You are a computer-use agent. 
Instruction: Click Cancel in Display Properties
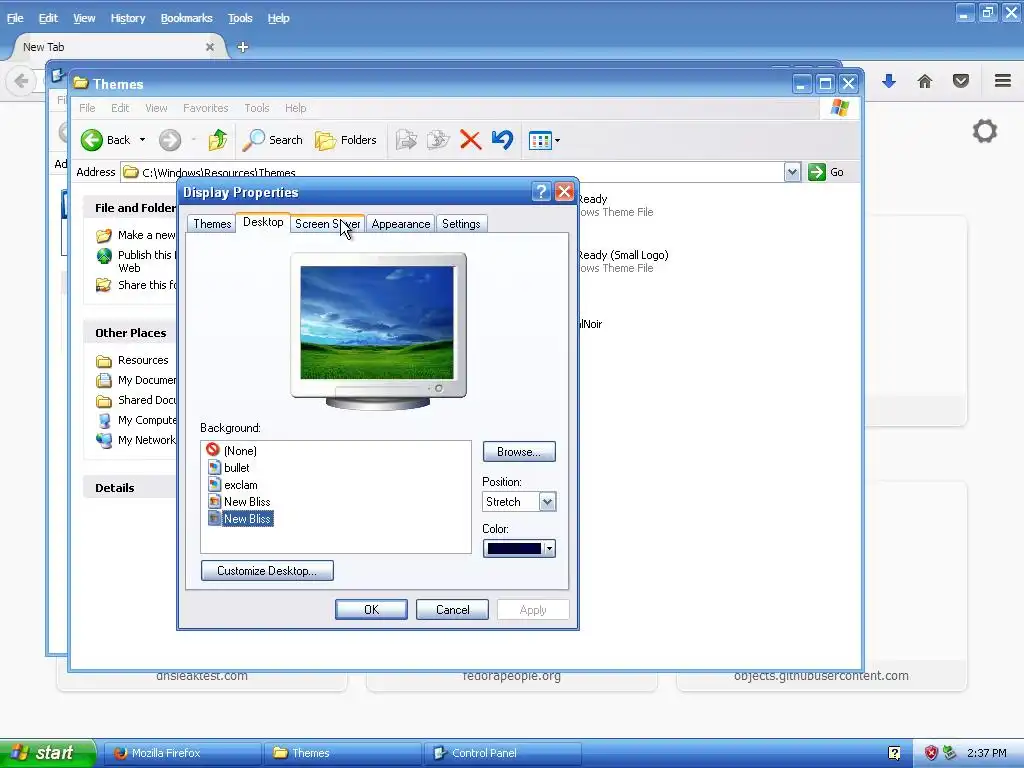tap(453, 610)
